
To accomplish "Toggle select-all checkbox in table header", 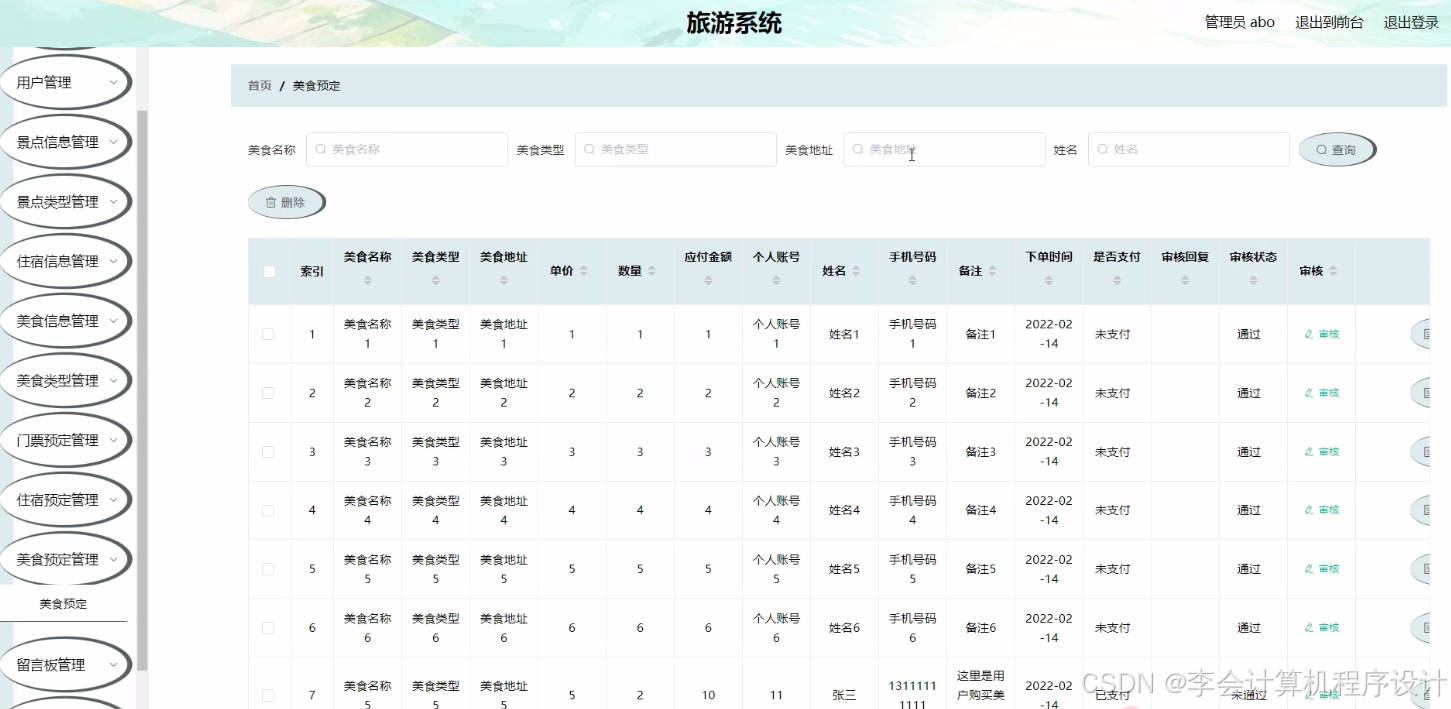I will point(269,271).
